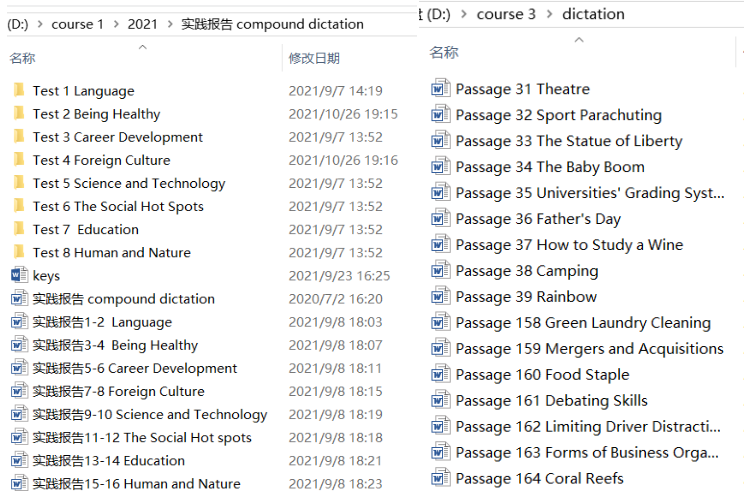Go to course 1 in the address bar
Viewport: 745px width, 504px height.
click(77, 24)
